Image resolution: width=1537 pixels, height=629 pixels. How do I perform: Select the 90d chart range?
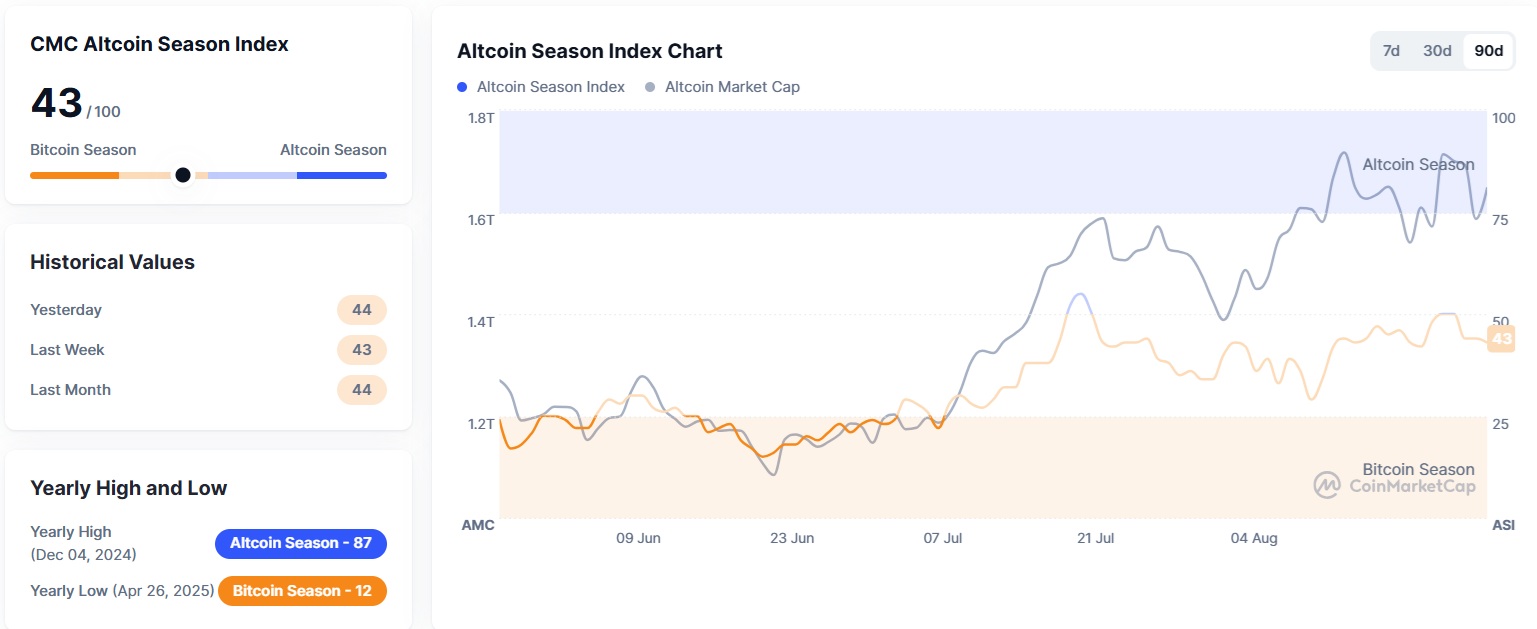pyautogui.click(x=1488, y=51)
